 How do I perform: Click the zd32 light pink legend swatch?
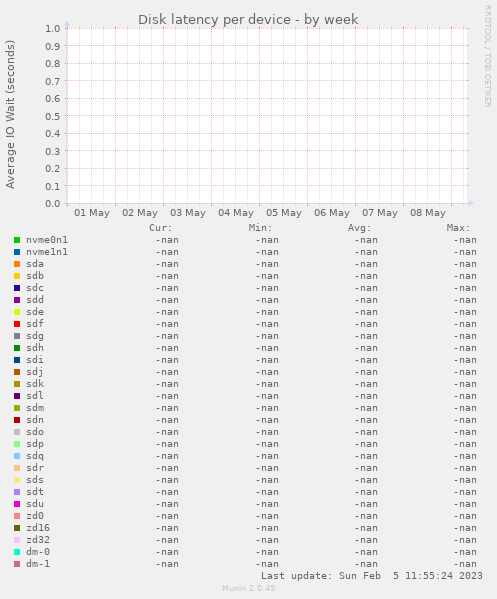pos(17,540)
